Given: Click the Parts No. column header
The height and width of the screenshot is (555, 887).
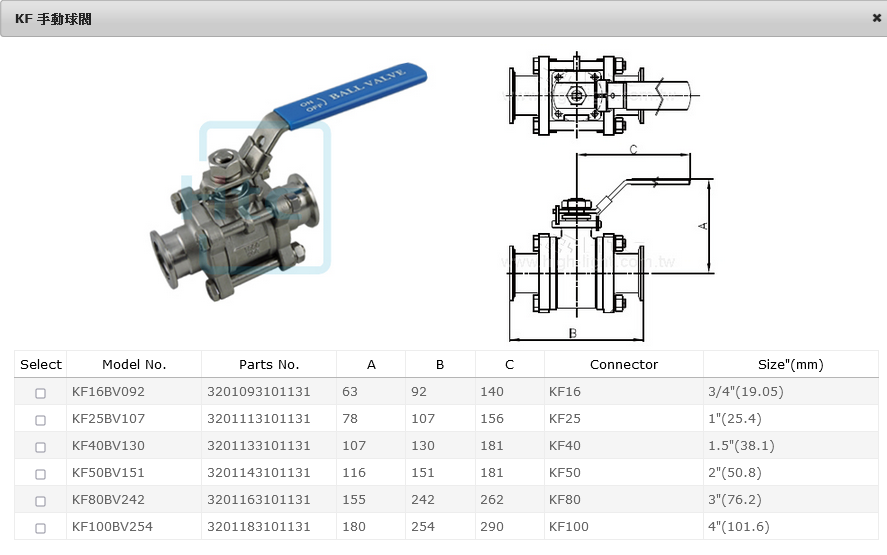Looking at the screenshot, I should (x=269, y=365).
